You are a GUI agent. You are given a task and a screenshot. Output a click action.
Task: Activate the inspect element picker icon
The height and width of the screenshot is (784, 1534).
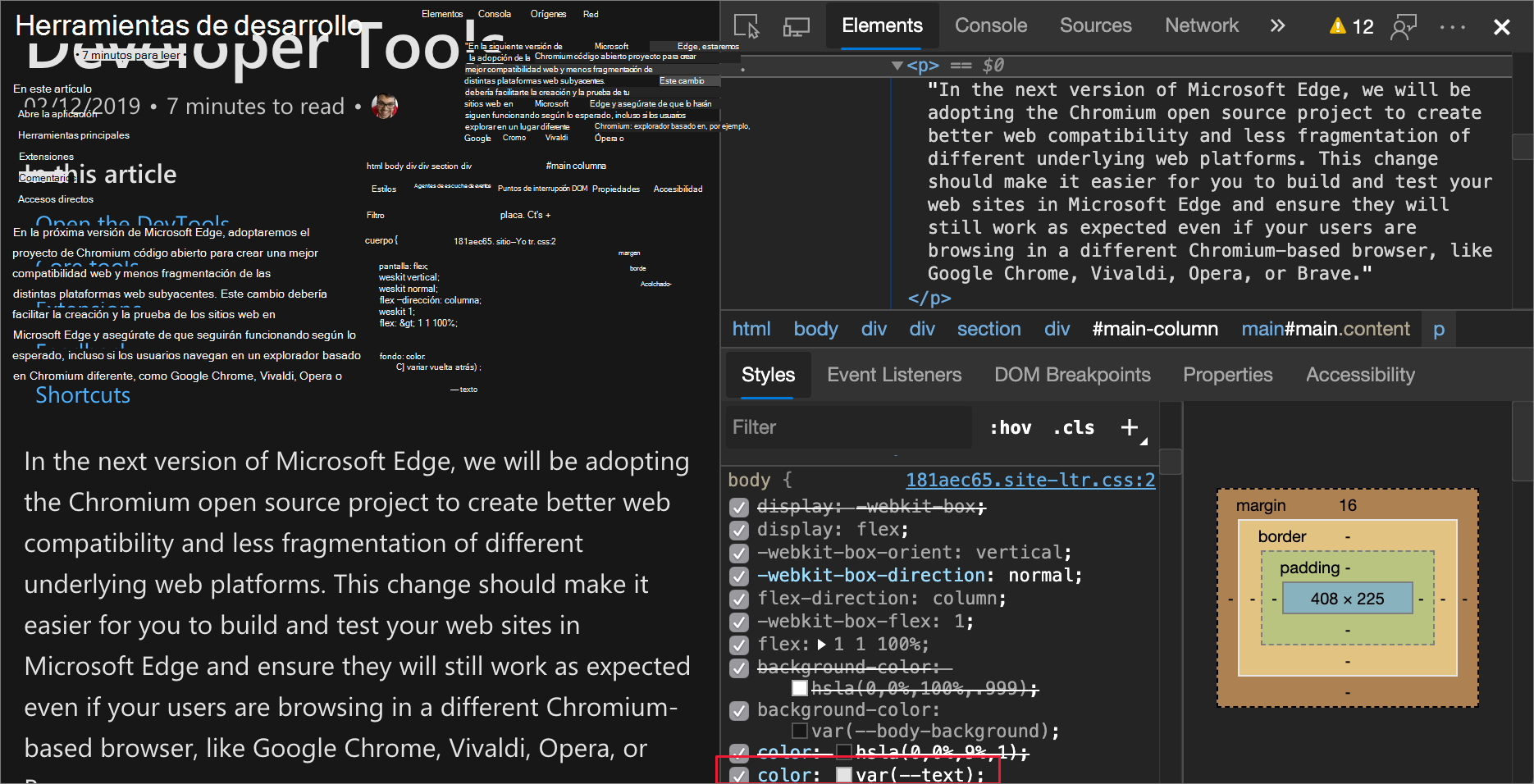tap(746, 26)
